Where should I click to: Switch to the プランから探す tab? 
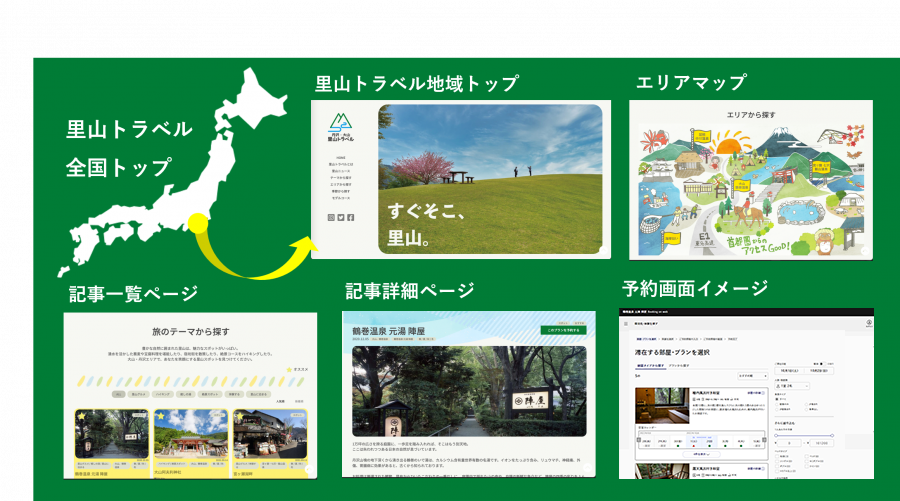(x=679, y=366)
